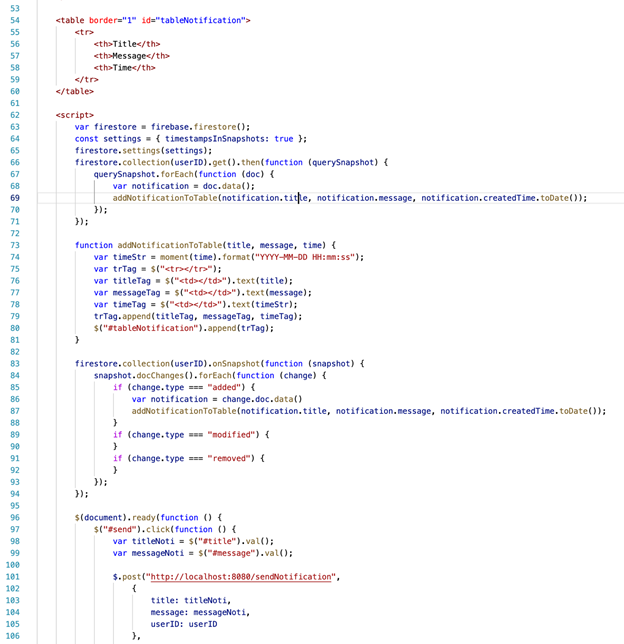Click the opening <script> tag
The width and height of the screenshot is (624, 644).
[x=75, y=115]
